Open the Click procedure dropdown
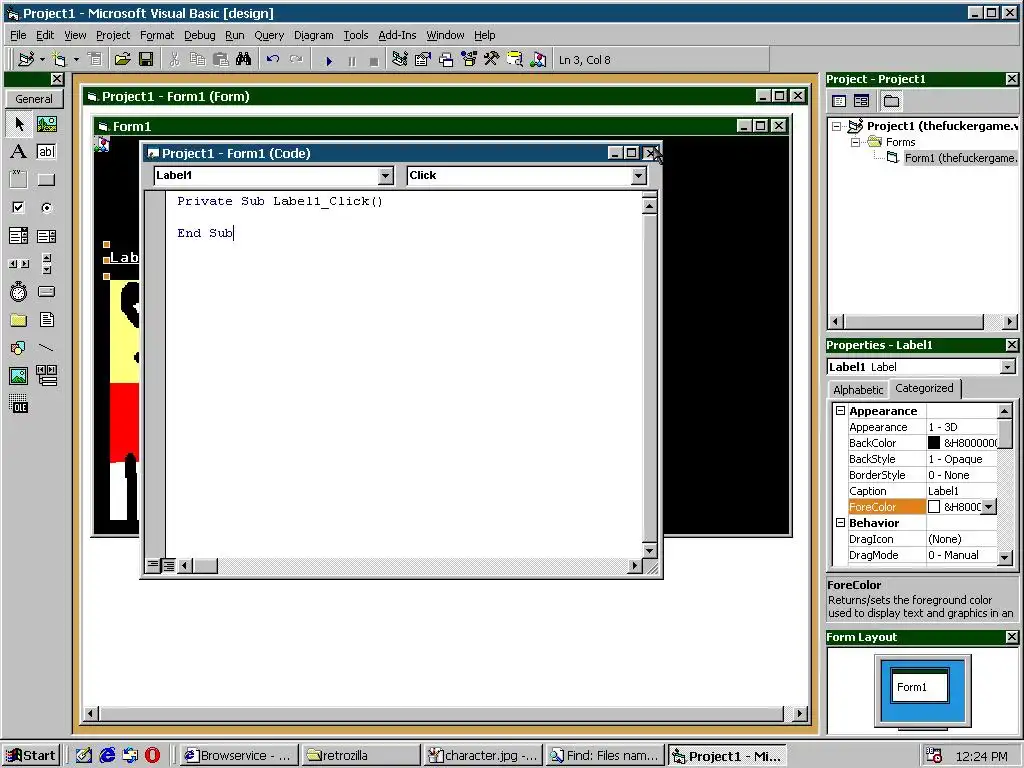This screenshot has height=768, width=1024. [639, 176]
